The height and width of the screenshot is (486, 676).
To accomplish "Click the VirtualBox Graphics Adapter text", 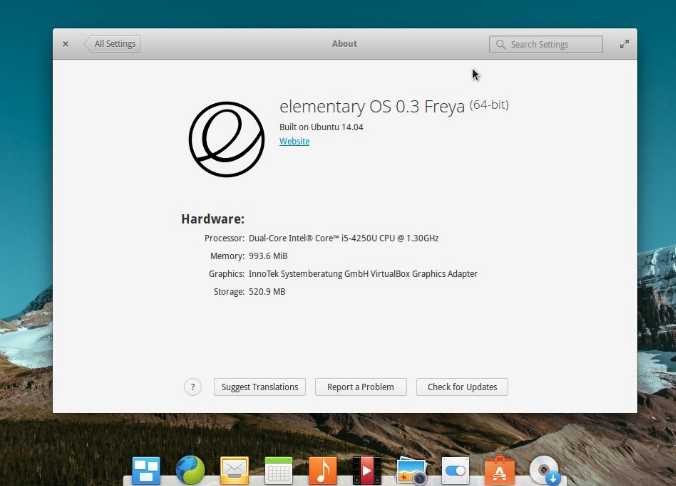I will click(363, 274).
